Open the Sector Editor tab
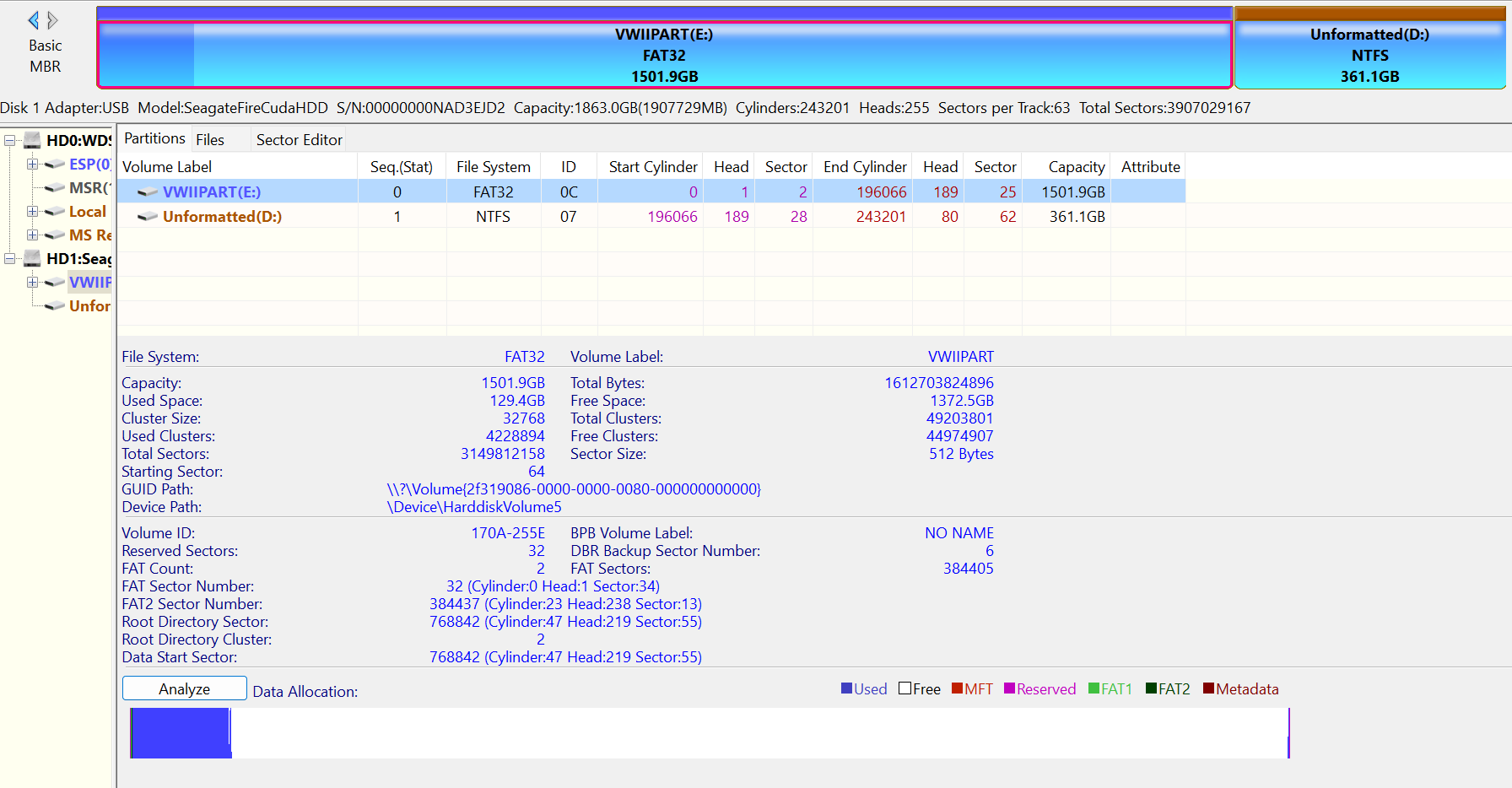The image size is (1512, 788). click(299, 140)
